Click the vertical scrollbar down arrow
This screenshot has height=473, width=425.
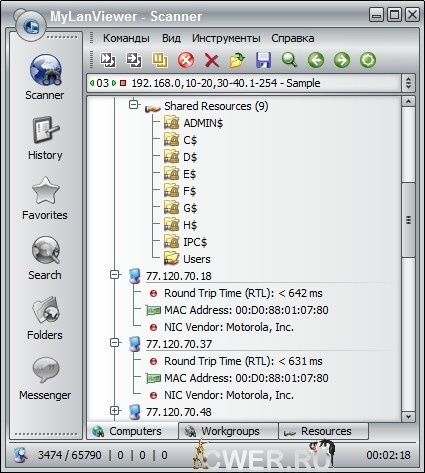point(408,416)
